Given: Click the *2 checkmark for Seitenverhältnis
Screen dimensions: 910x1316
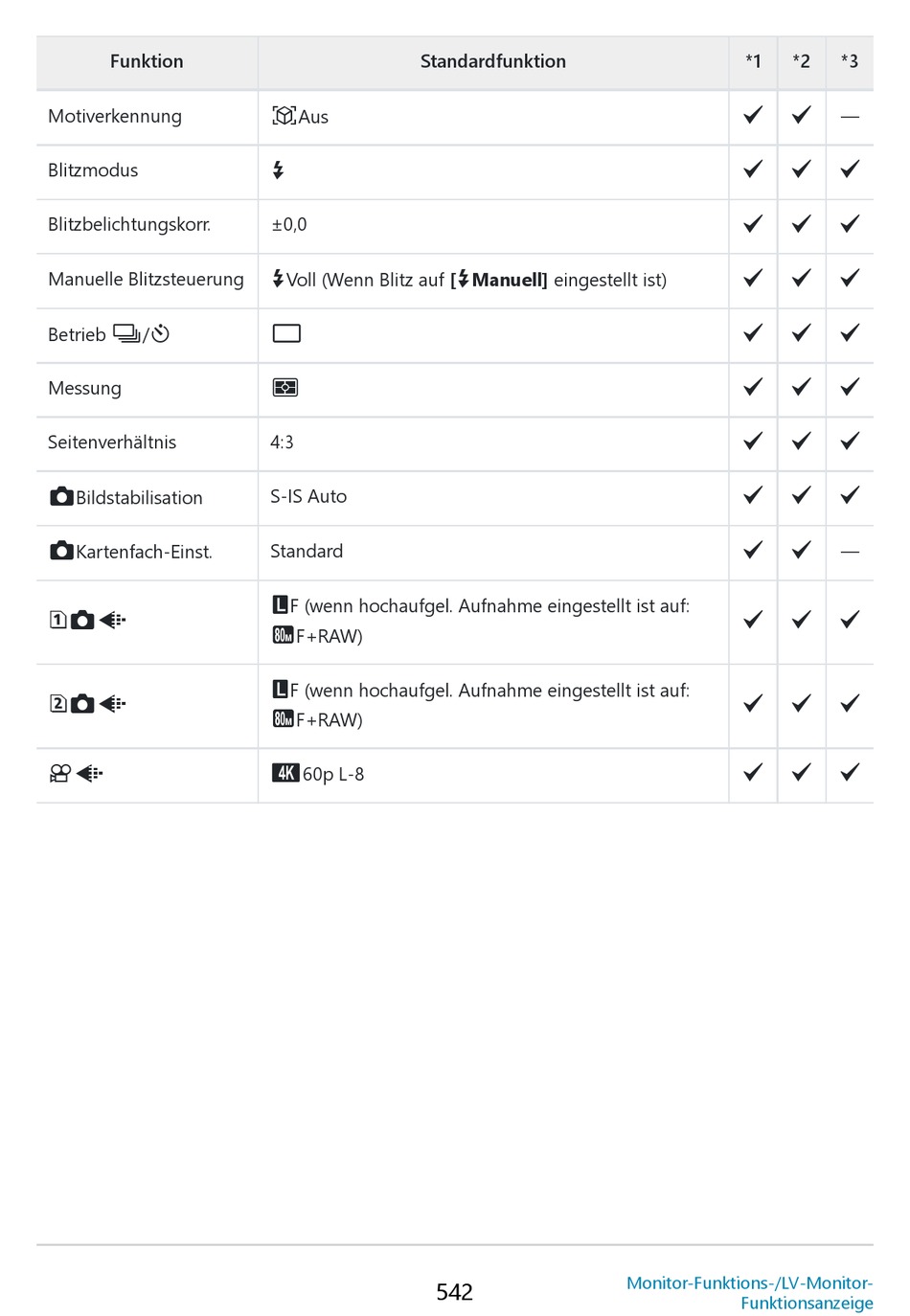Looking at the screenshot, I should point(801,442).
